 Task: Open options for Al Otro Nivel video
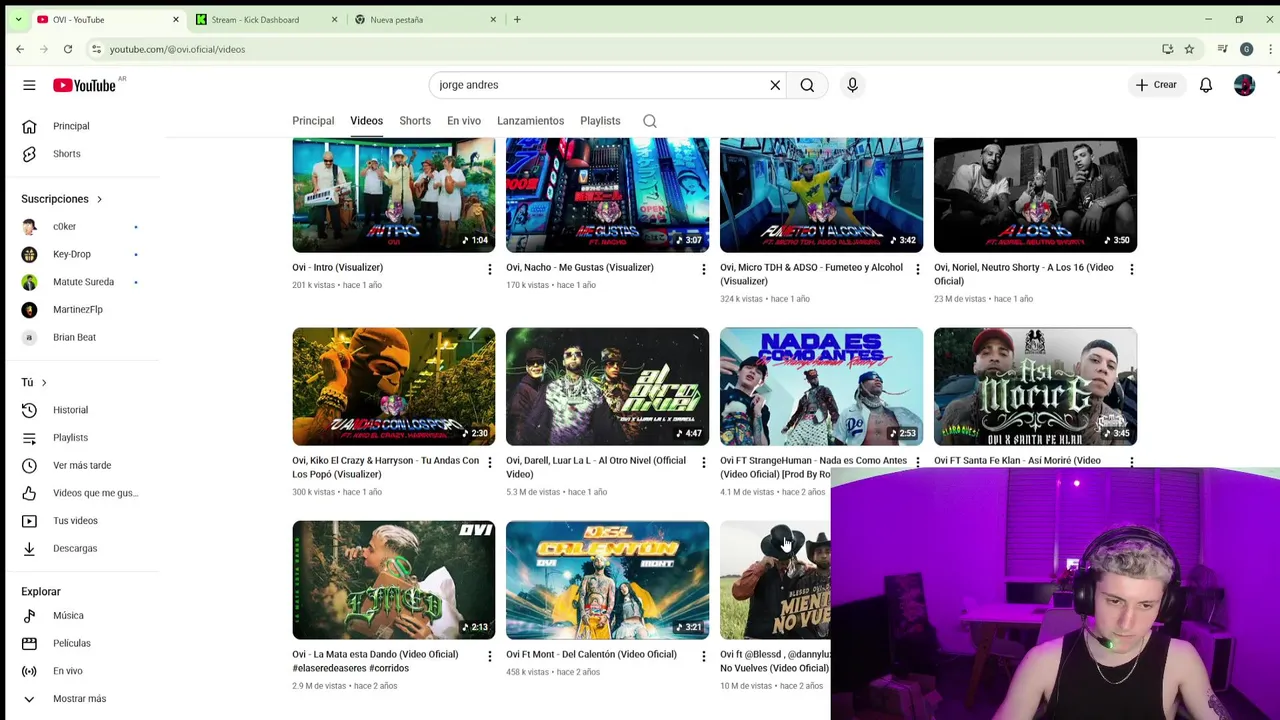[x=703, y=462]
